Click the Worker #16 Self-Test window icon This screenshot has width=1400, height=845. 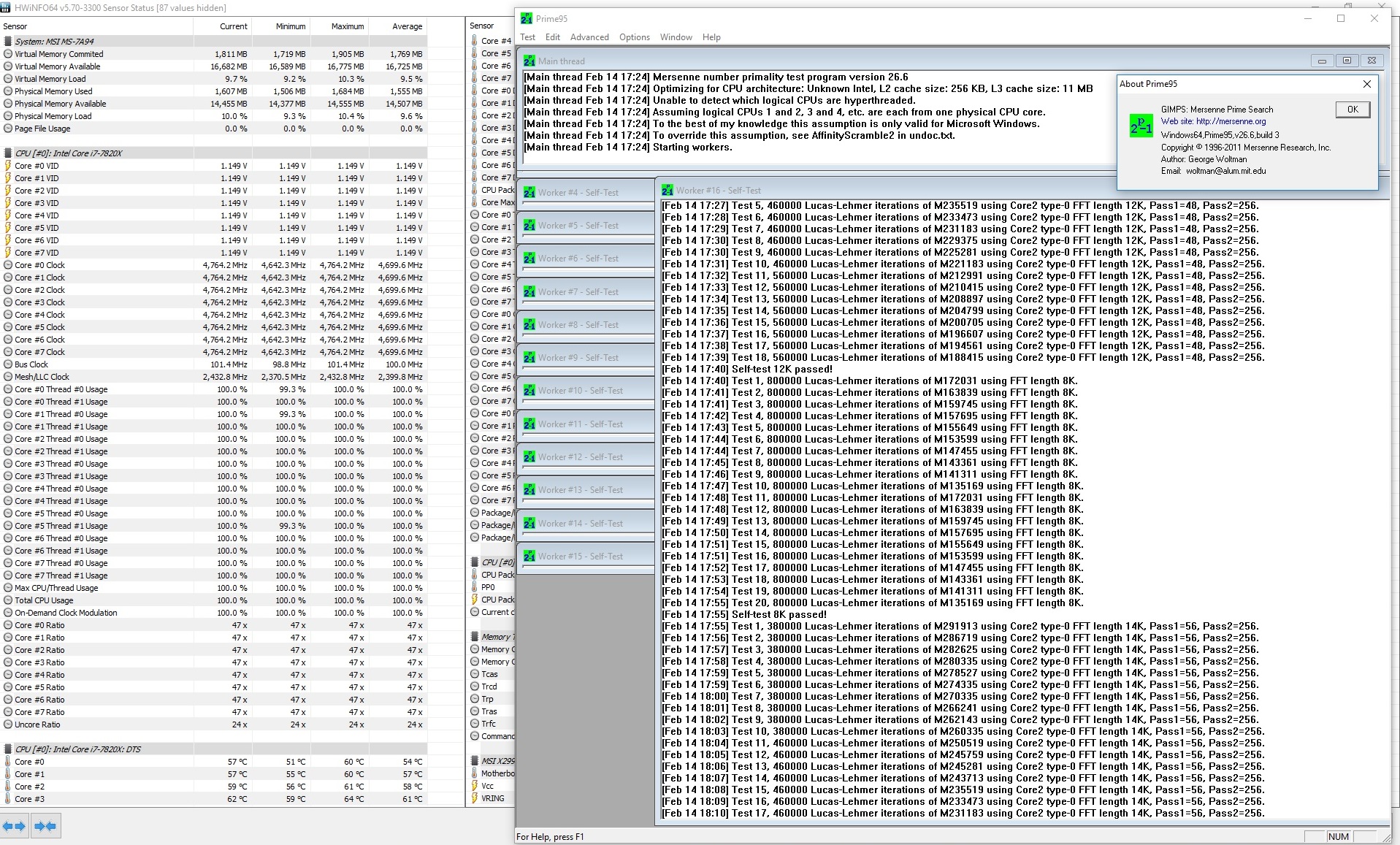[668, 191]
